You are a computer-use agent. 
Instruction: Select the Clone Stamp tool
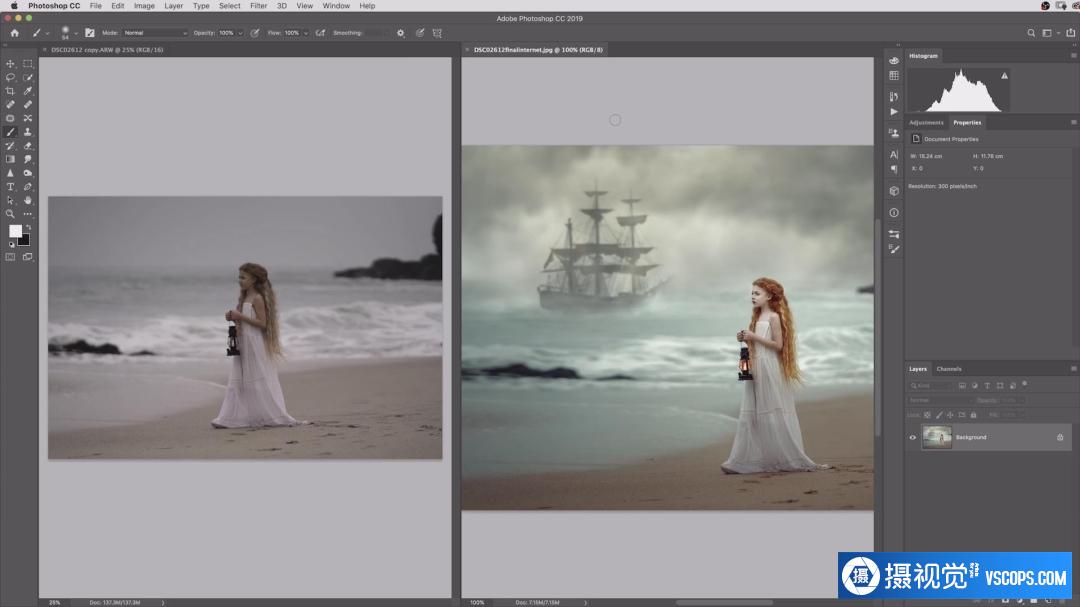pos(28,132)
